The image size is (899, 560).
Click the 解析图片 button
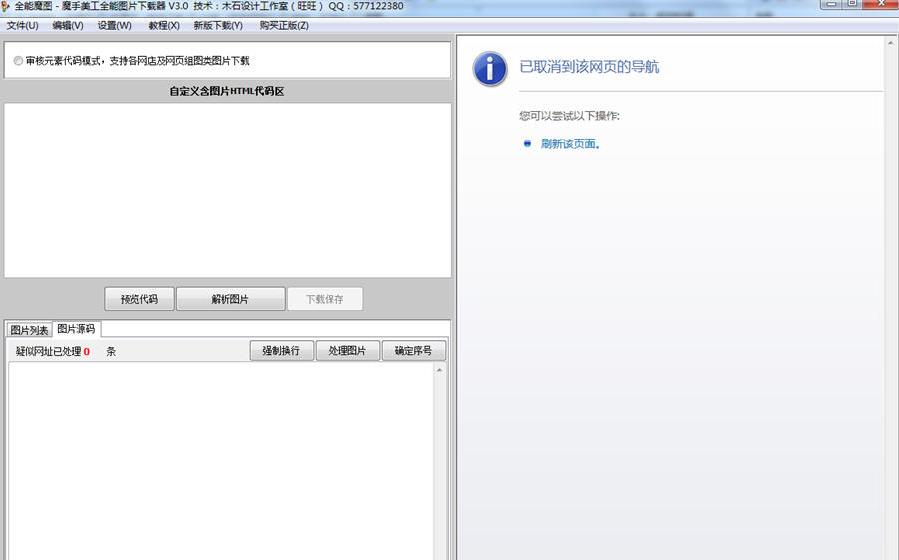click(230, 299)
